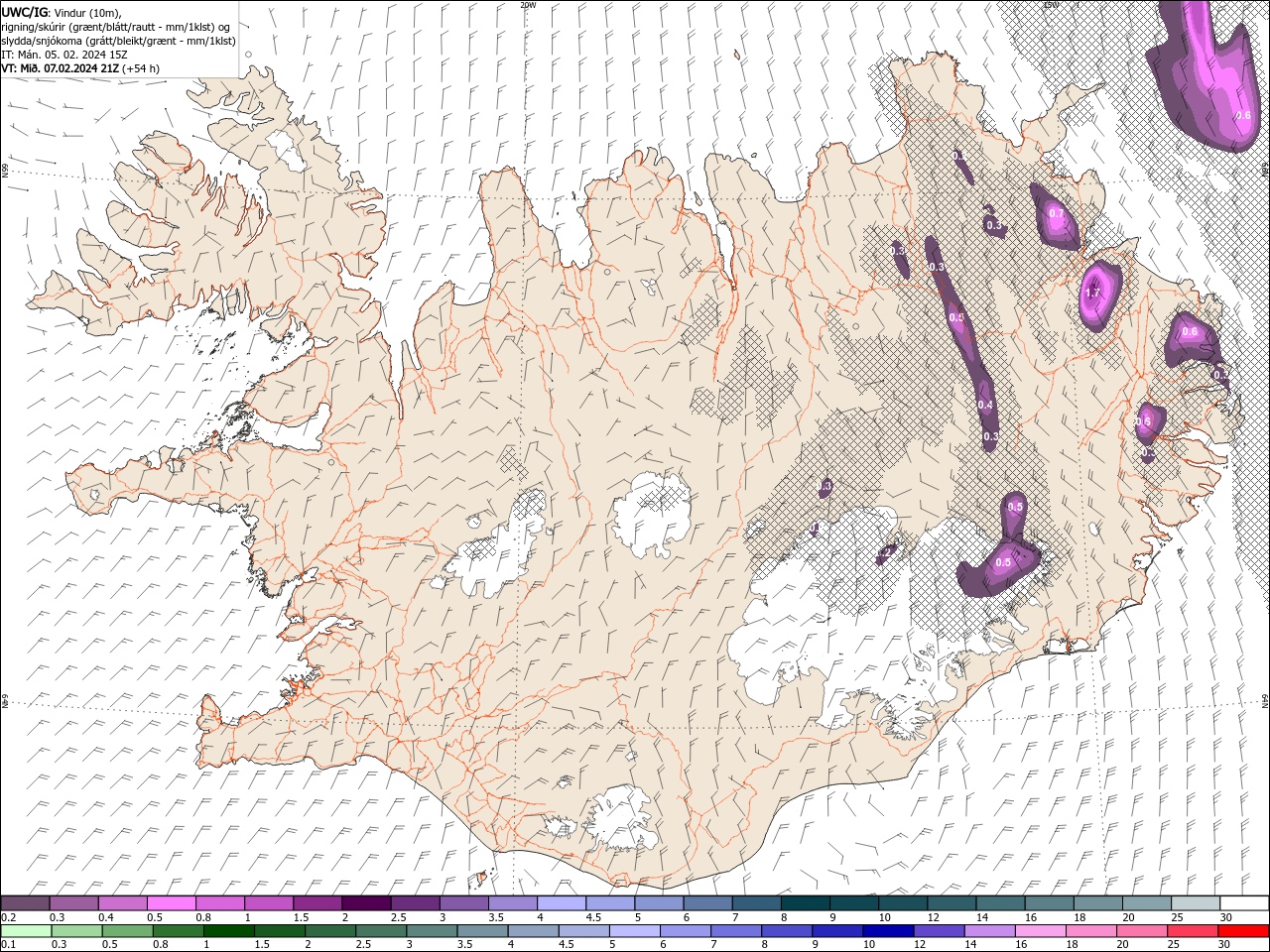Click the 'slydda/snjókoma' description line
1270x952 pixels.
pyautogui.click(x=119, y=41)
